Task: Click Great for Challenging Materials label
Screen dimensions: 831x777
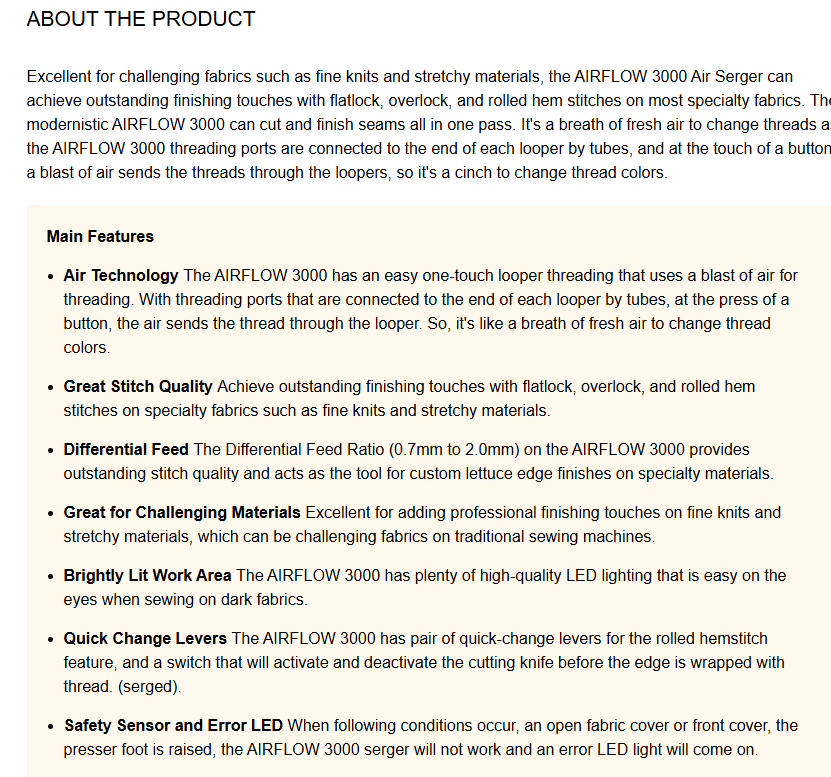Action: pyautogui.click(x=182, y=513)
